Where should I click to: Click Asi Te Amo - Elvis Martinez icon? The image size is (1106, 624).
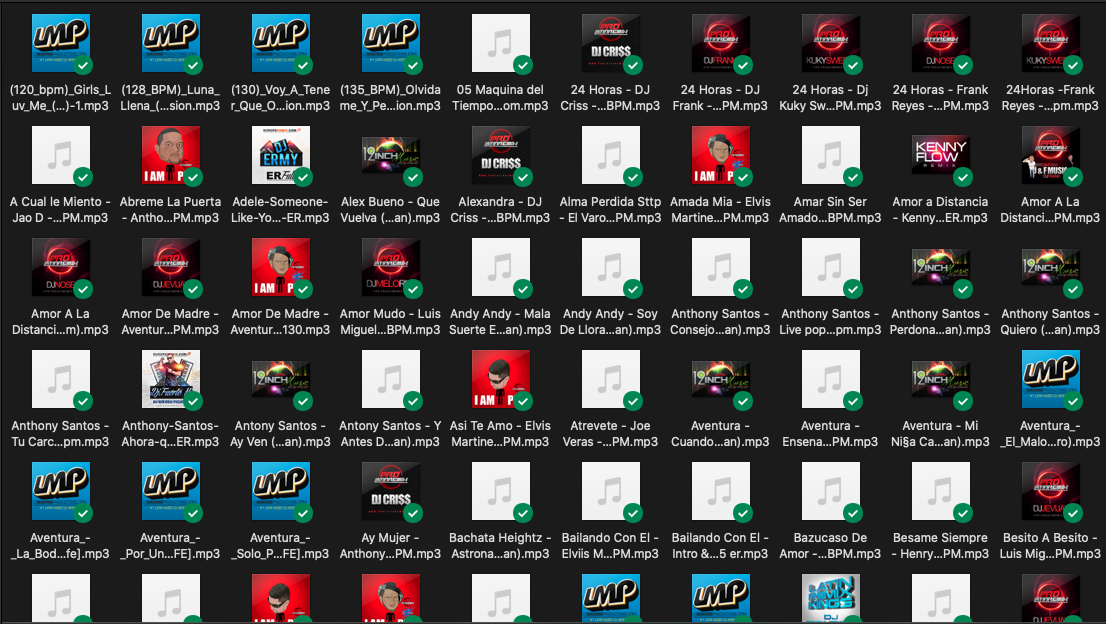[x=500, y=380]
